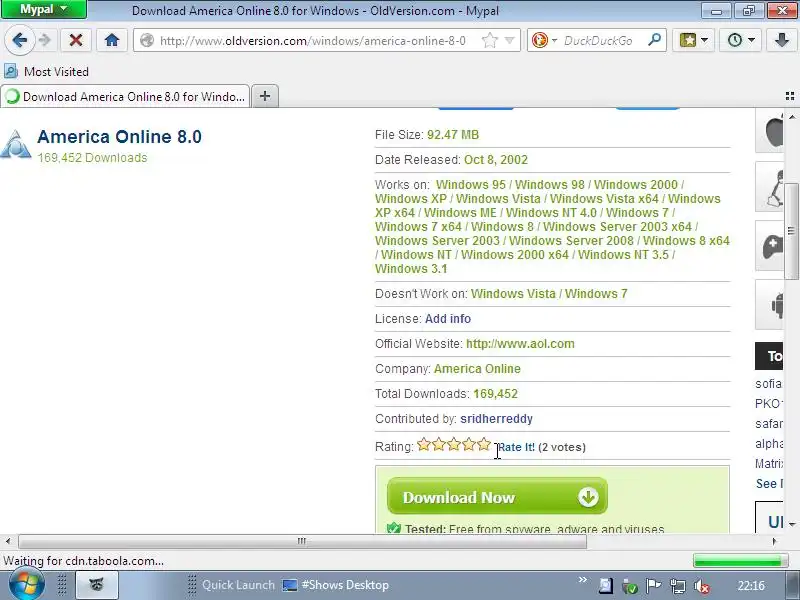The height and width of the screenshot is (600, 800).
Task: Click the first tray icon with magnifier
Action: (606, 586)
